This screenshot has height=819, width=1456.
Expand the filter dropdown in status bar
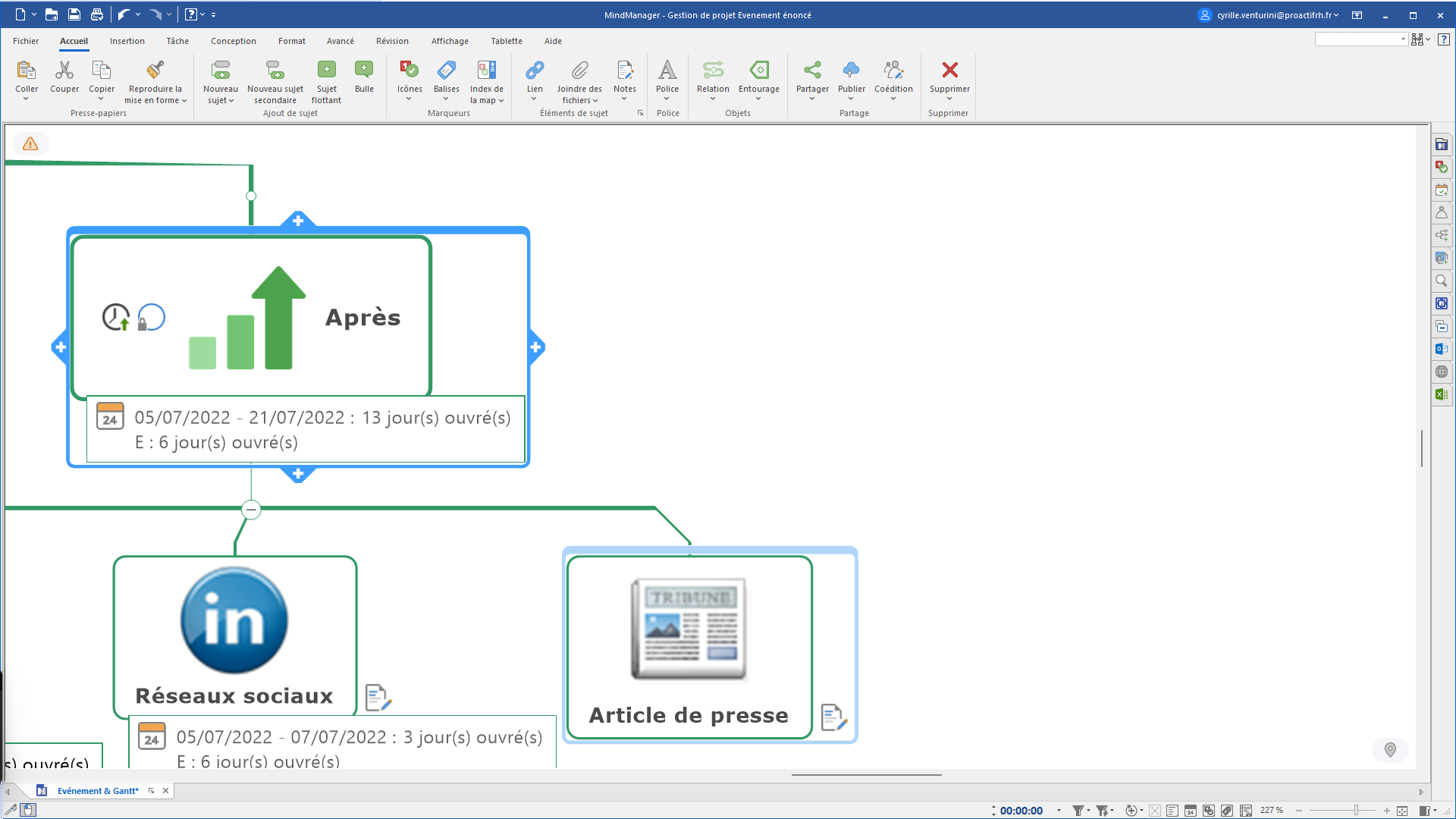(x=1088, y=811)
